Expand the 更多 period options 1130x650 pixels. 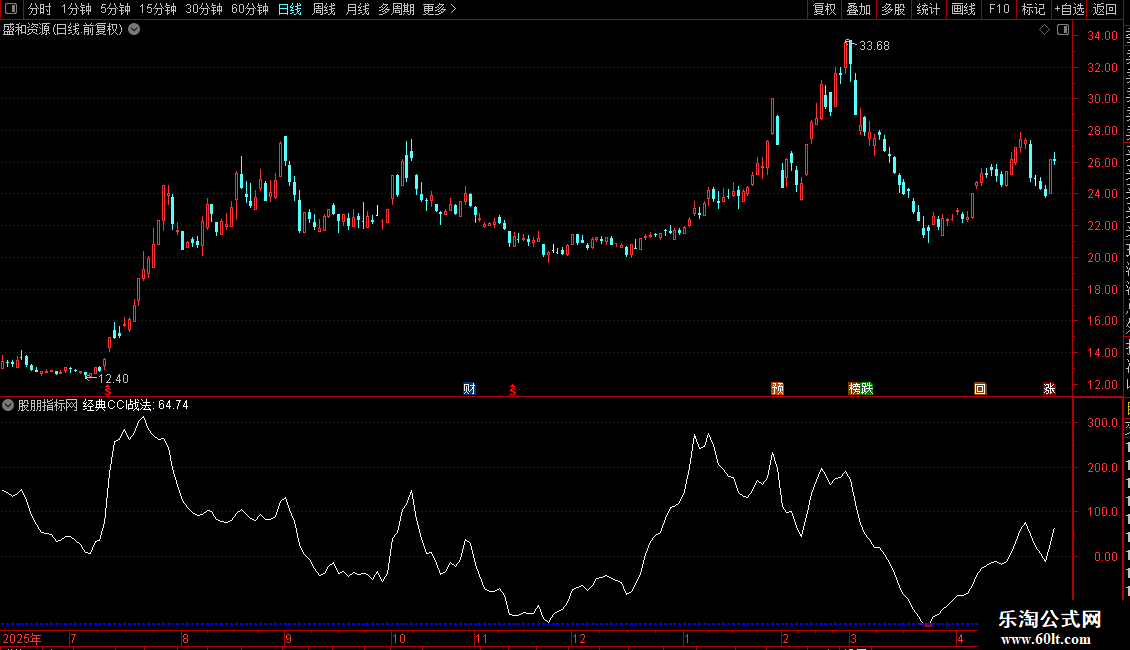[439, 9]
